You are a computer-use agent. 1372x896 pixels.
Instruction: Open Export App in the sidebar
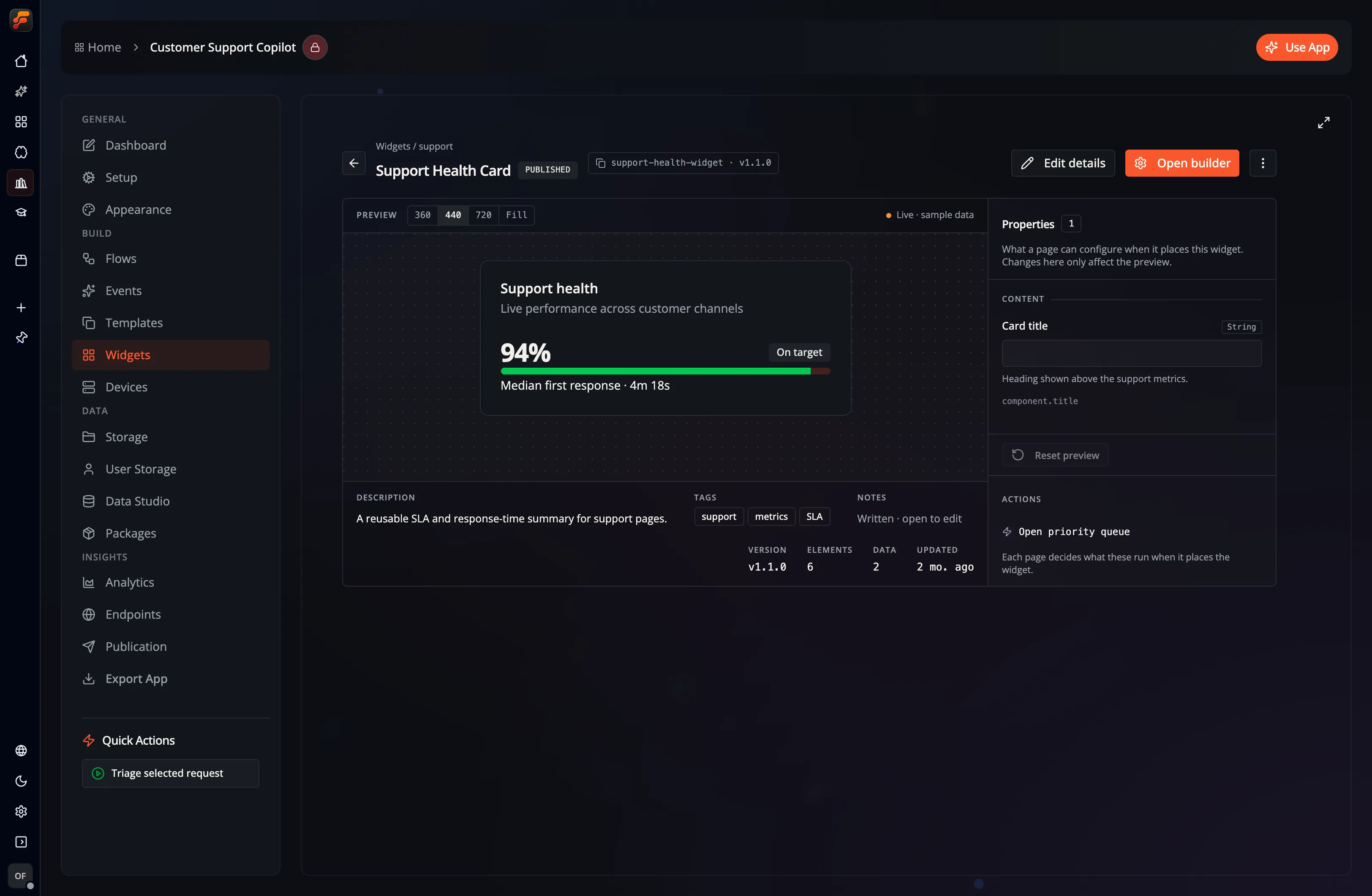tap(171, 679)
